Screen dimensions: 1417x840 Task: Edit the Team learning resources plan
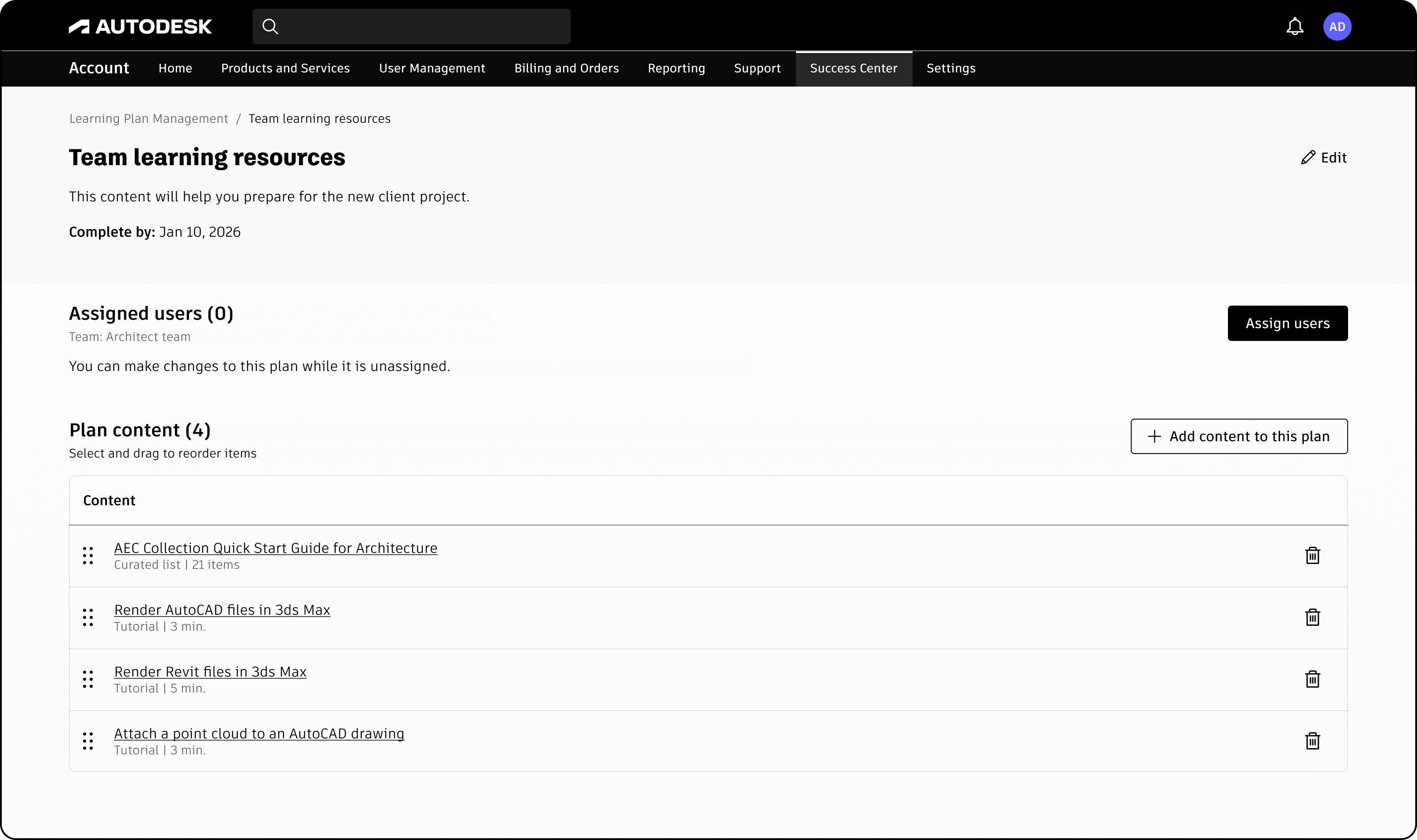pos(1324,157)
